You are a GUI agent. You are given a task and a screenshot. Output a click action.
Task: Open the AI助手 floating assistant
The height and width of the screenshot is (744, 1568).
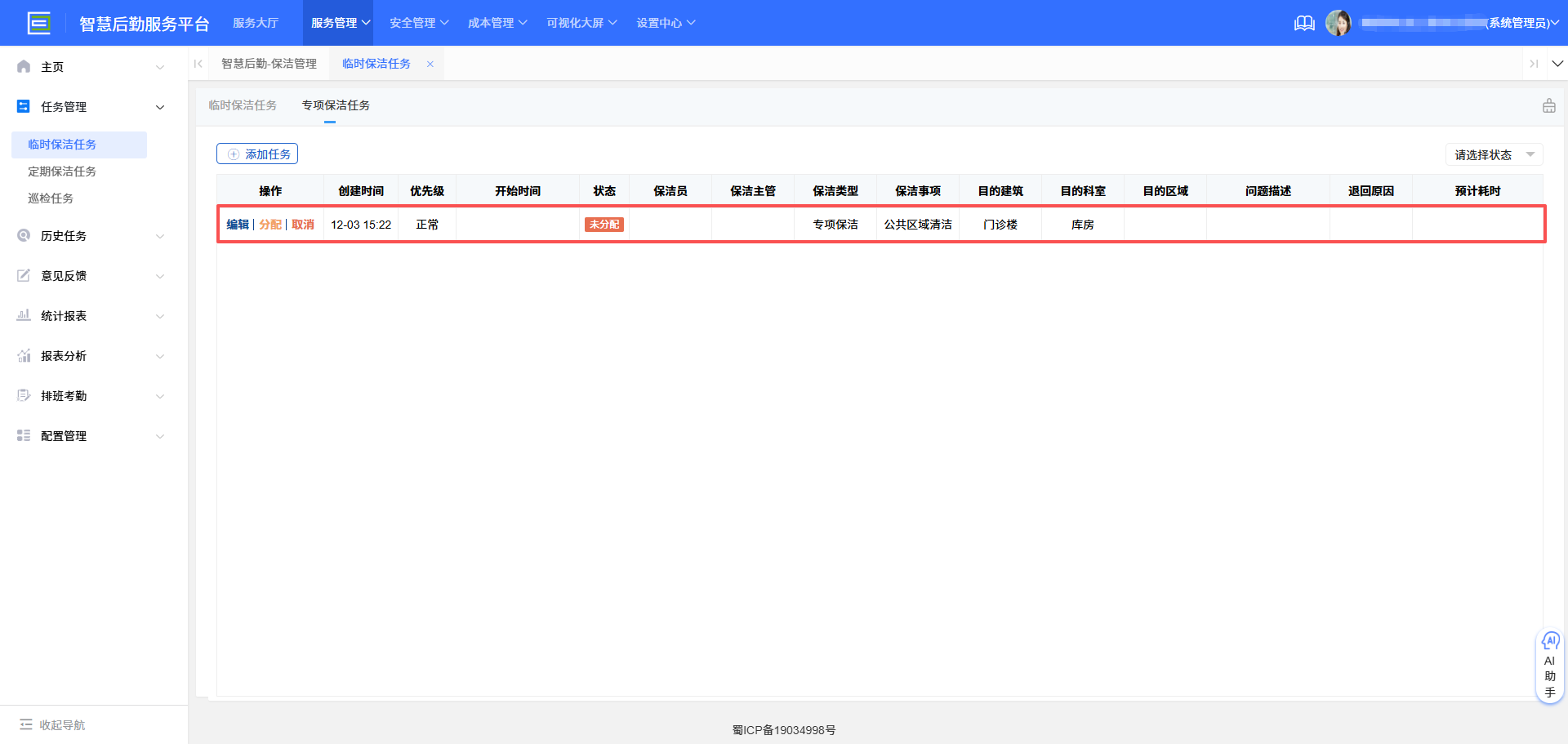1550,666
